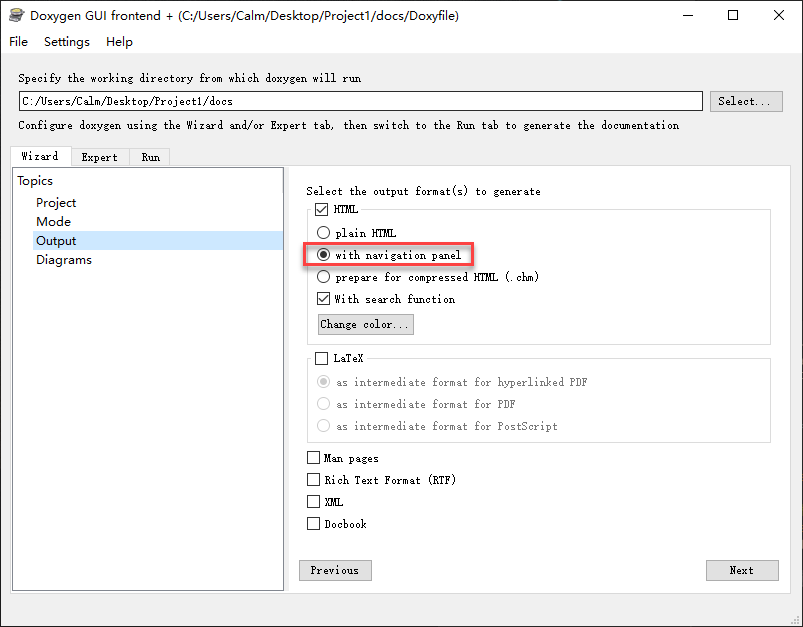Image resolution: width=803 pixels, height=627 pixels.
Task: Select the Project topic
Action: point(56,203)
